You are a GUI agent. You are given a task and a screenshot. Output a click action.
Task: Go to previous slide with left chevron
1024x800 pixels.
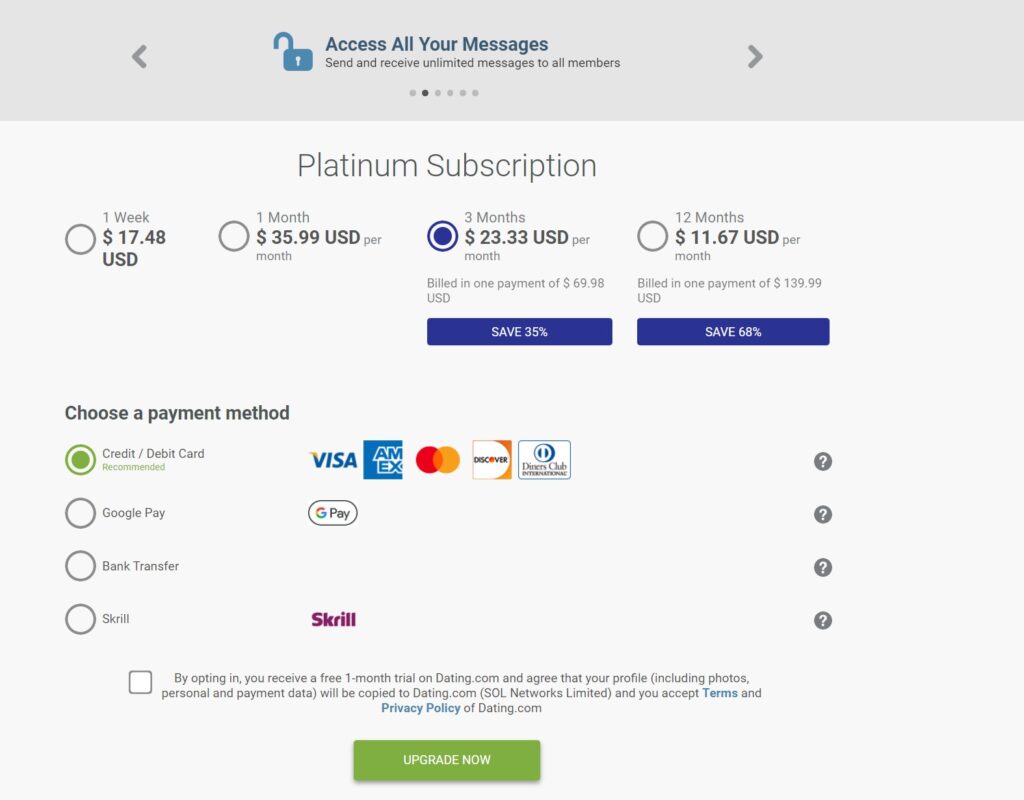pyautogui.click(x=139, y=57)
